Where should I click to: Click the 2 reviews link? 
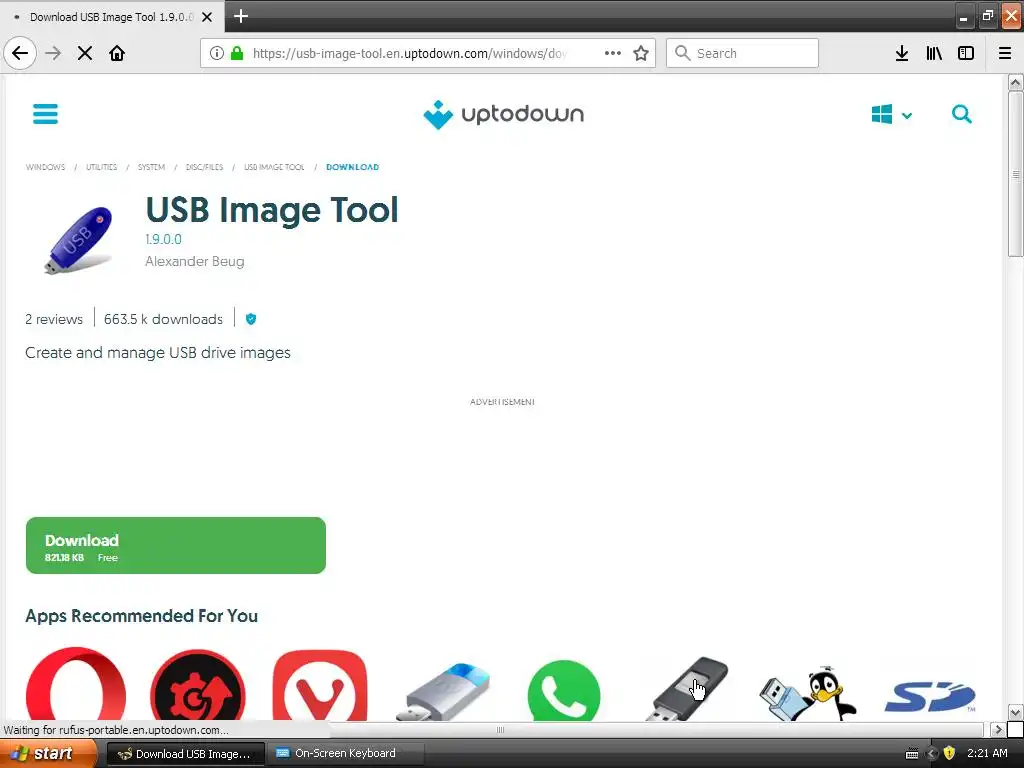pos(54,319)
